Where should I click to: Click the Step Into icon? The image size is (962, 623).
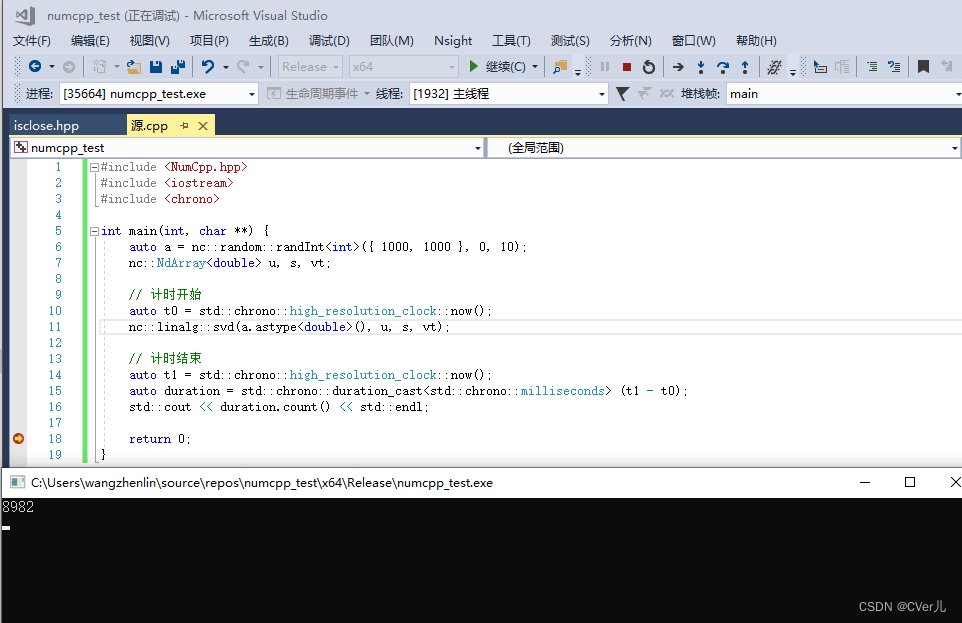click(x=701, y=66)
